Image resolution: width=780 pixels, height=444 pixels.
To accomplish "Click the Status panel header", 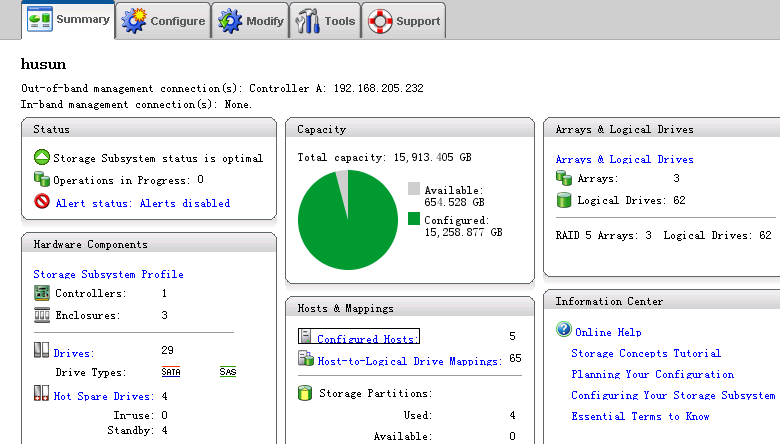I will 149,129.
